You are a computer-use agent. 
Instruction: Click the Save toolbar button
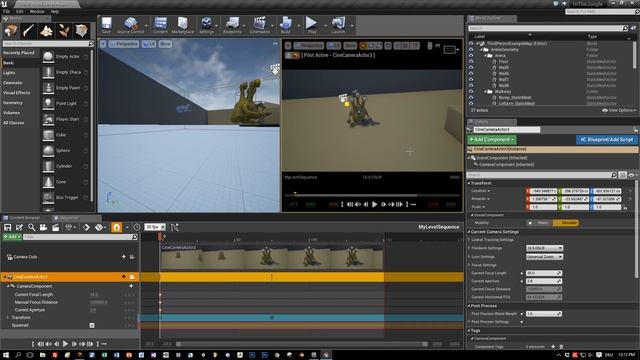[106, 25]
